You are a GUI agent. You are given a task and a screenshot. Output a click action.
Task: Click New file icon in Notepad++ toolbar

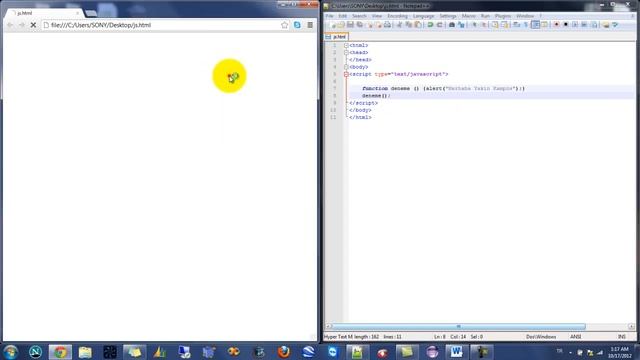coord(332,25)
